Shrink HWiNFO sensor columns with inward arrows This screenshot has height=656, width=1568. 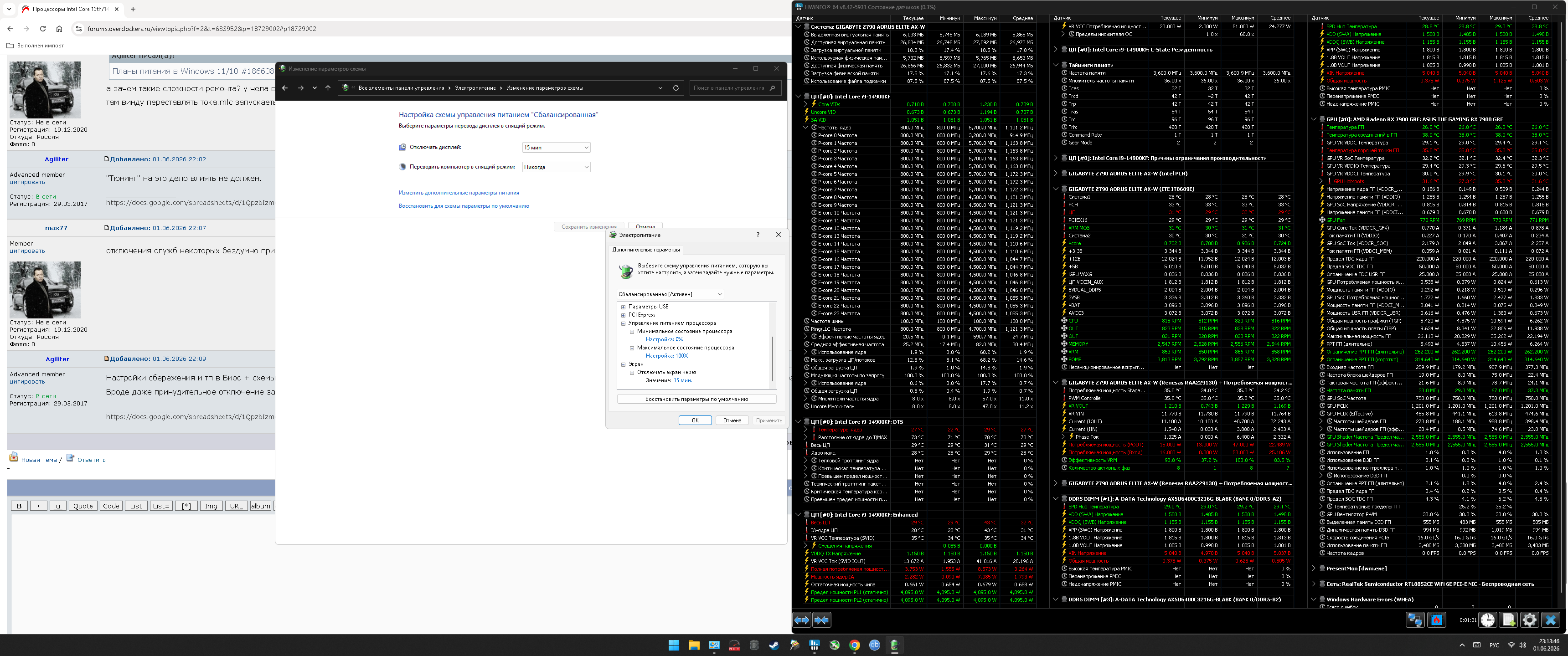click(822, 620)
